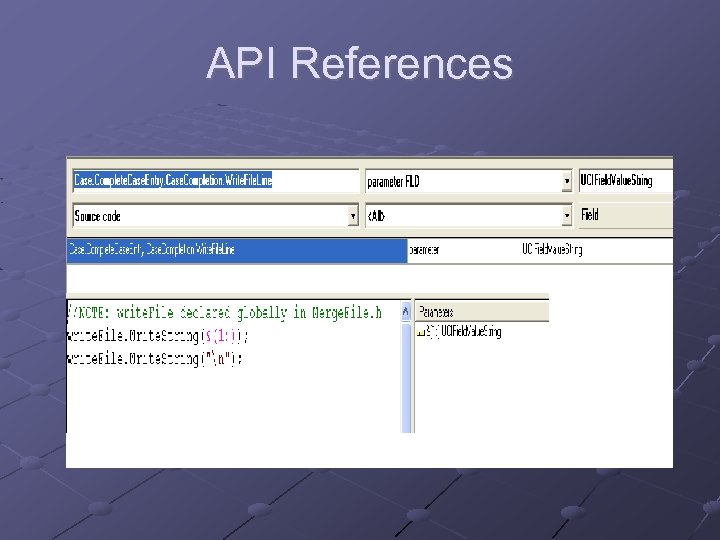Image resolution: width=720 pixels, height=540 pixels.
Task: Click the 'Field' label box
Action: click(x=626, y=215)
